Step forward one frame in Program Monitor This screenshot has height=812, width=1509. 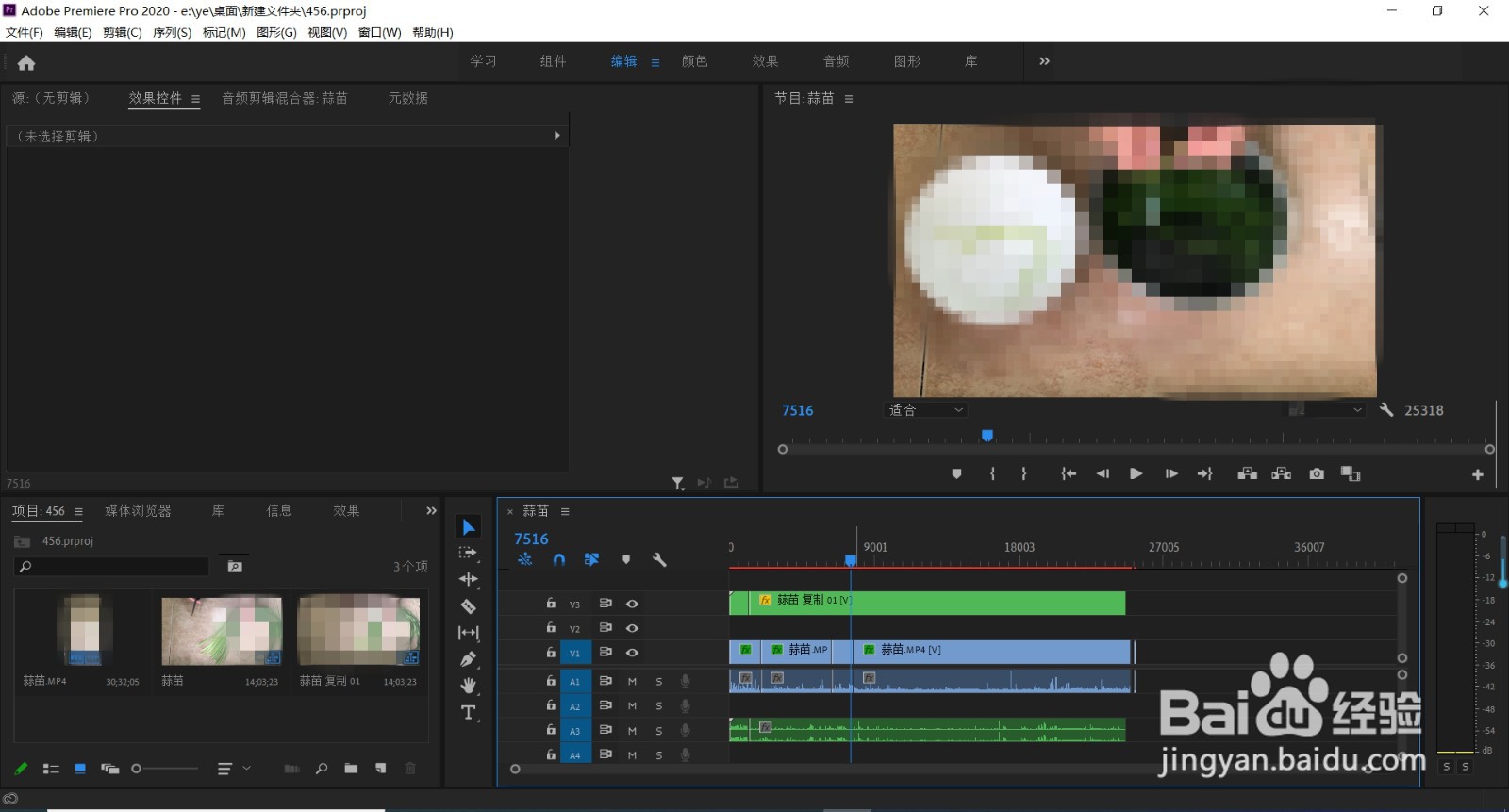point(1171,473)
